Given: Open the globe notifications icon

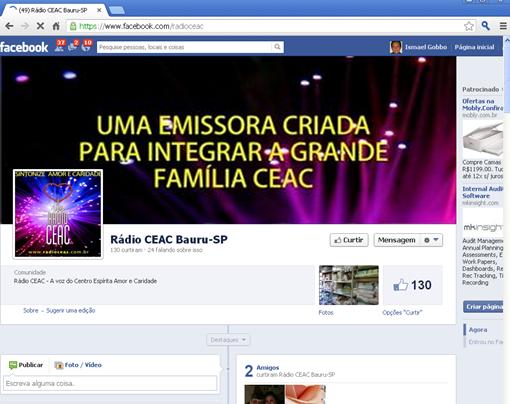Looking at the screenshot, I should pyautogui.click(x=87, y=46).
